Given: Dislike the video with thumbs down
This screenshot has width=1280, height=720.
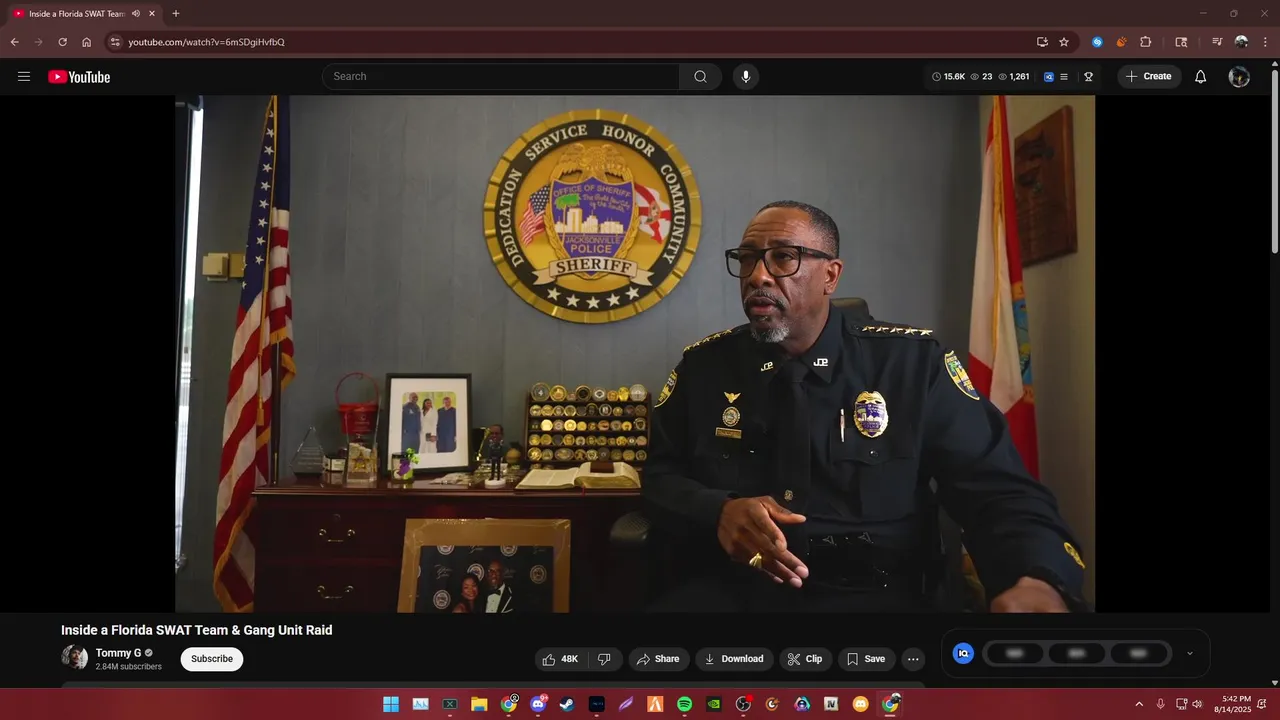Looking at the screenshot, I should (x=604, y=659).
